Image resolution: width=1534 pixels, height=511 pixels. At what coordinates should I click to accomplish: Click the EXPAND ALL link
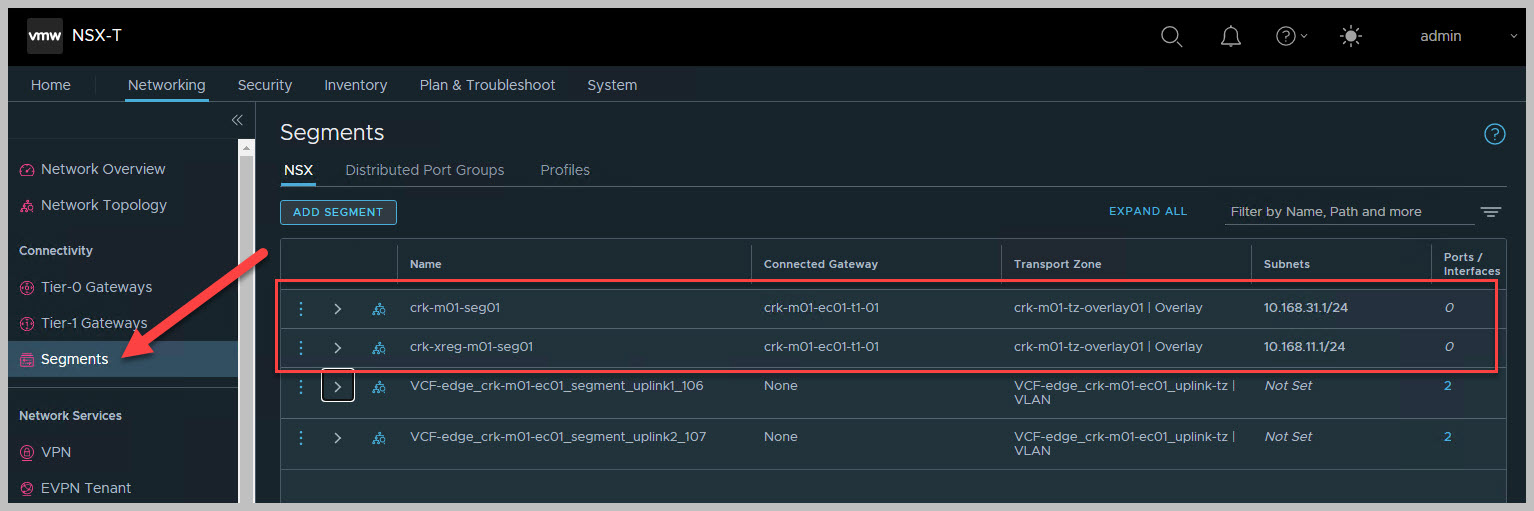[x=1147, y=211]
